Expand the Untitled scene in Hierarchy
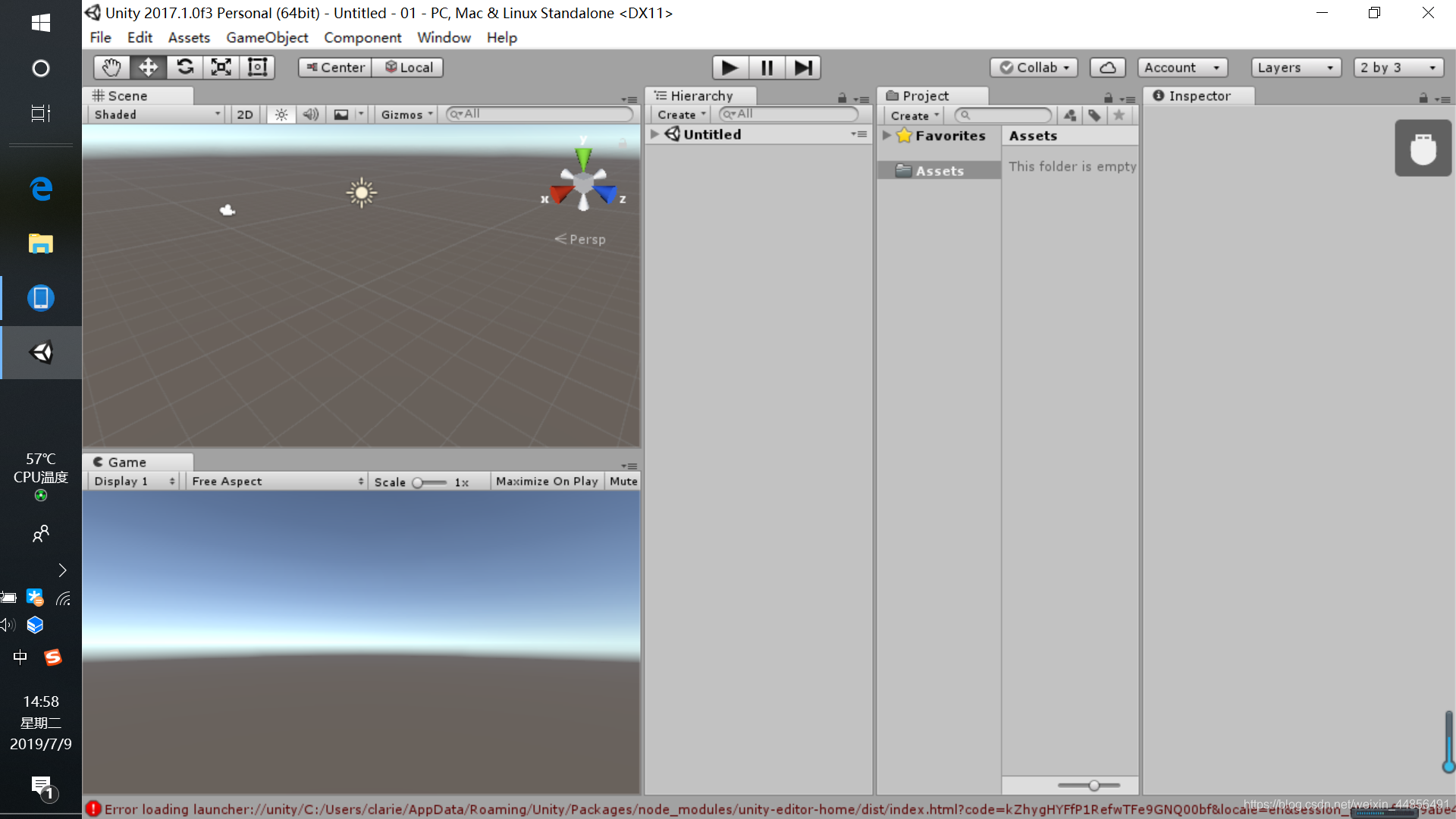 click(x=655, y=134)
